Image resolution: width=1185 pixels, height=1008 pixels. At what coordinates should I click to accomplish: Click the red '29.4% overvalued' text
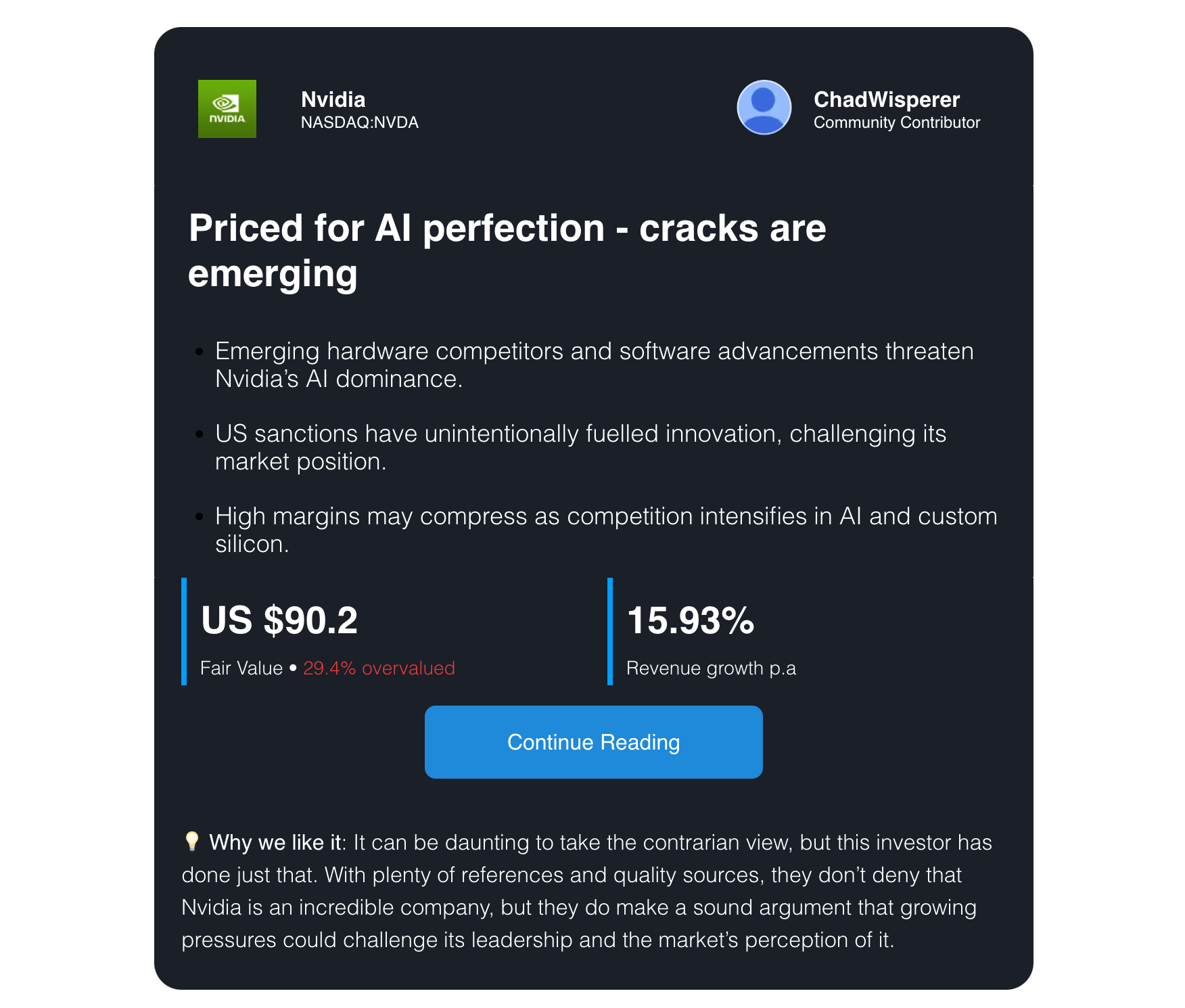[x=379, y=668]
